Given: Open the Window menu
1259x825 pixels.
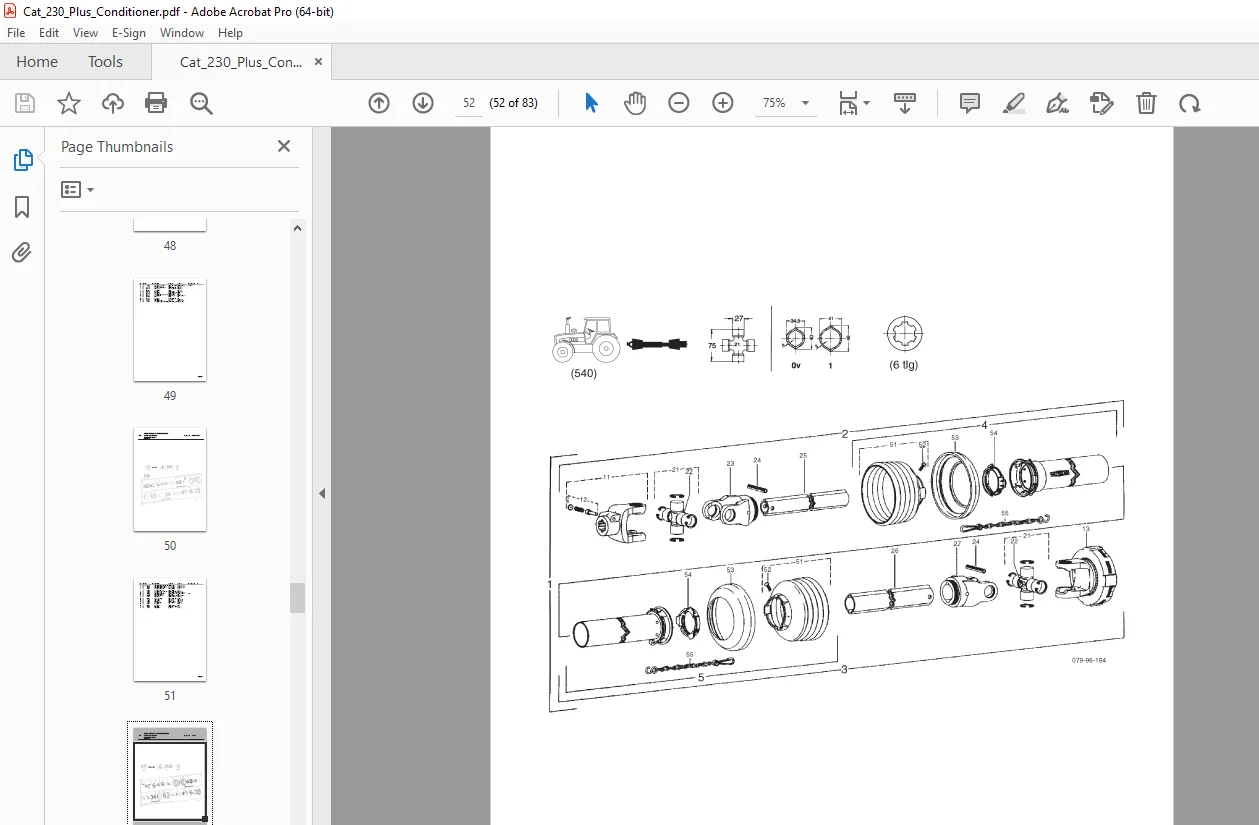Looking at the screenshot, I should click(182, 33).
